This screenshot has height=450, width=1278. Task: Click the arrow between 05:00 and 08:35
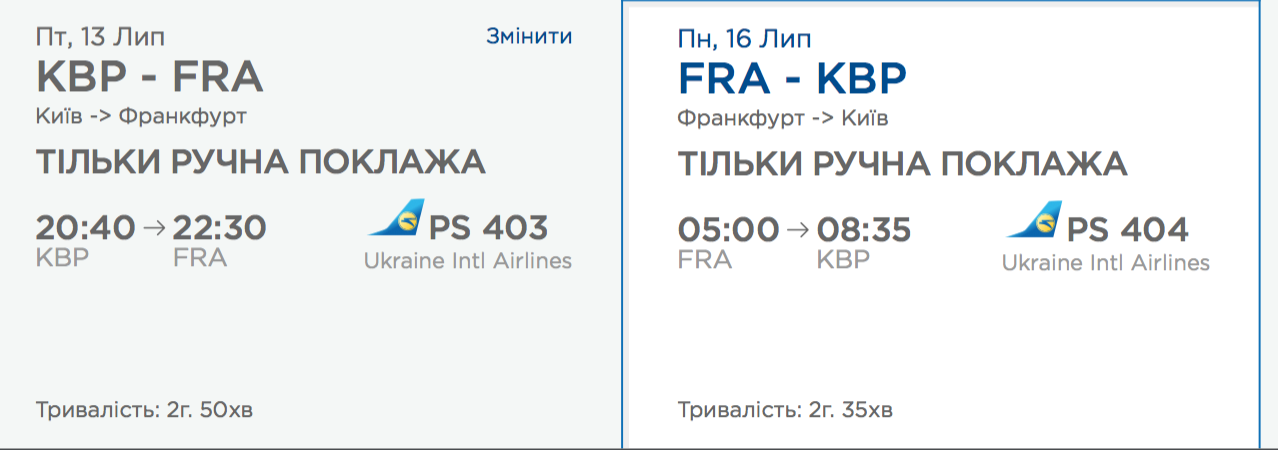tap(797, 230)
